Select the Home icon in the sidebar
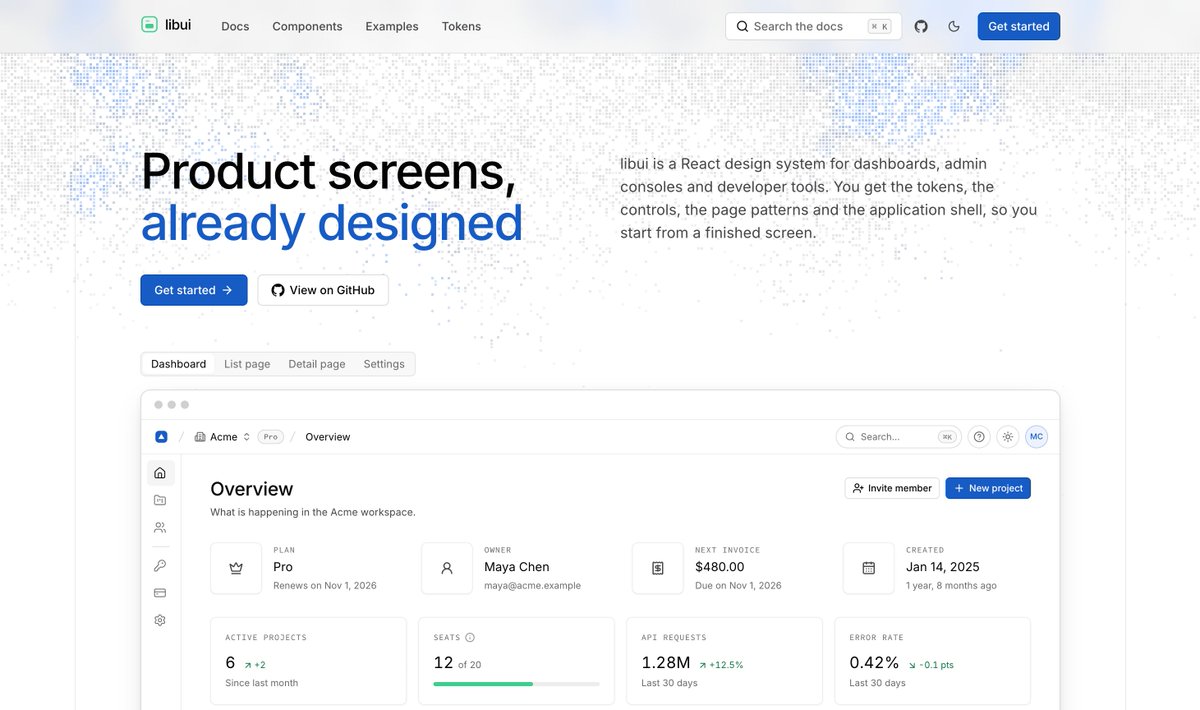Screen dimensions: 1200x710 click(160, 473)
